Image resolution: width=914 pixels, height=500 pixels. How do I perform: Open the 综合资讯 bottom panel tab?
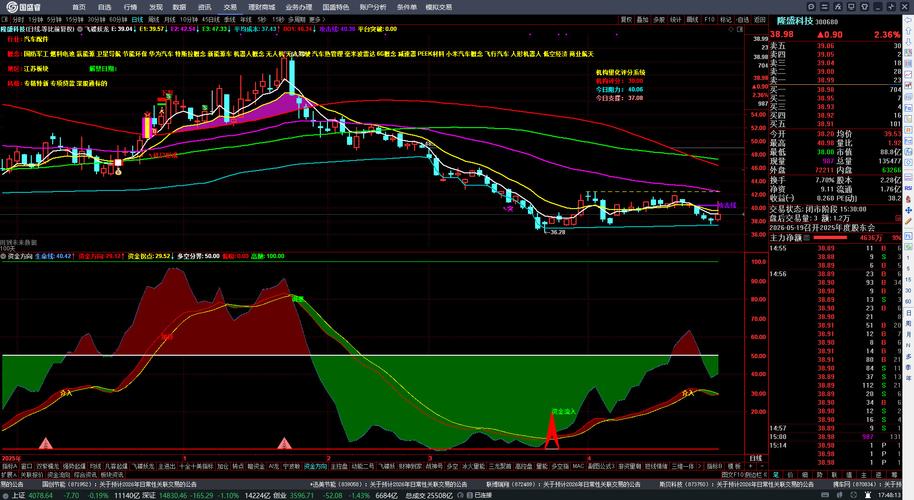tap(85, 475)
